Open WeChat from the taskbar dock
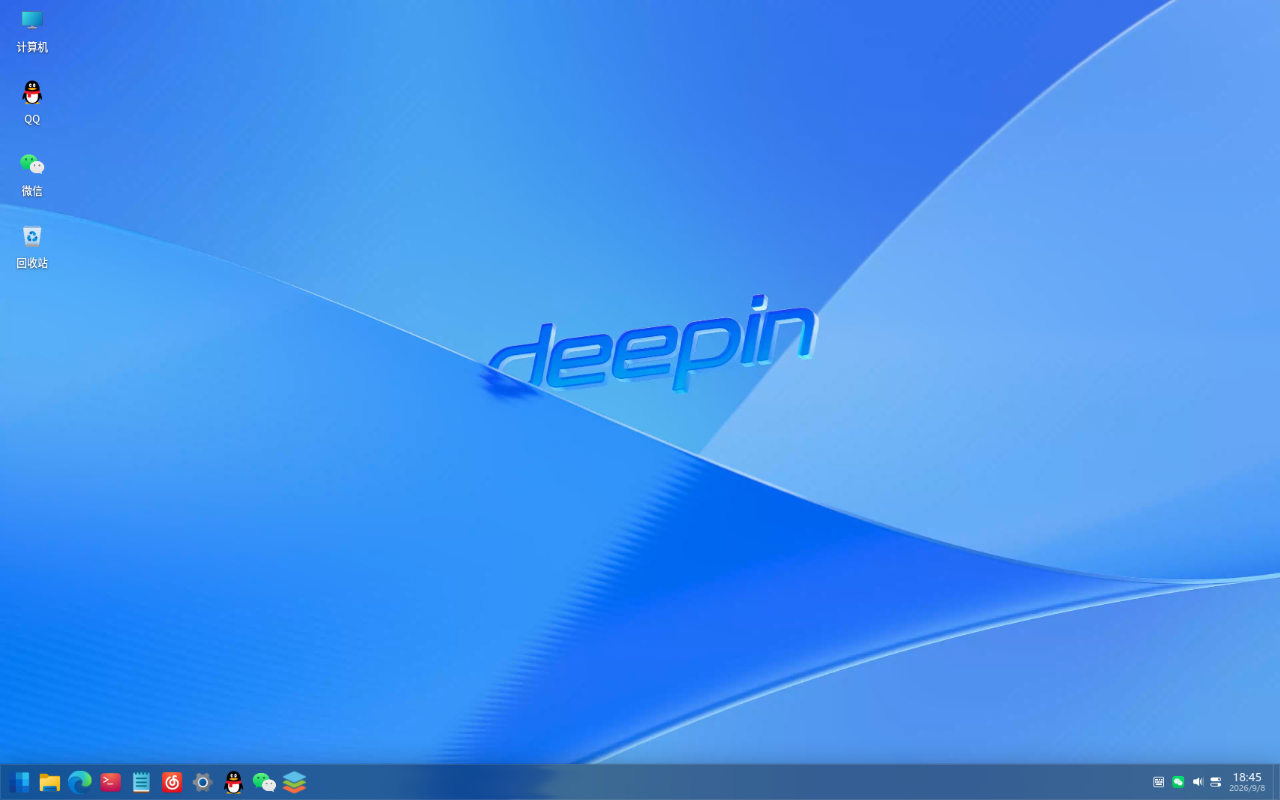Screen dimensions: 1280x800 click(264, 782)
